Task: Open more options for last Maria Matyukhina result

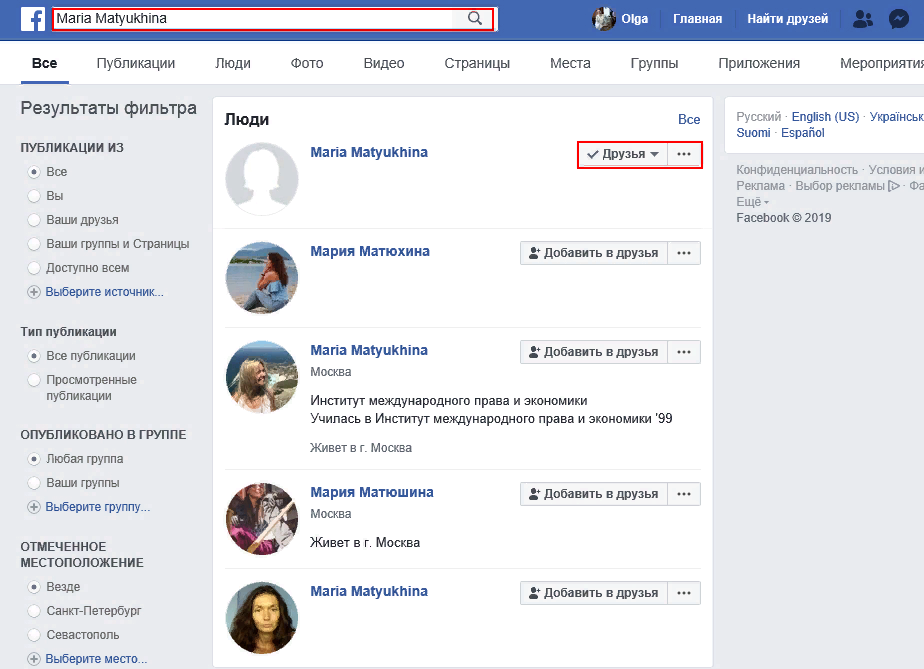Action: coord(684,593)
